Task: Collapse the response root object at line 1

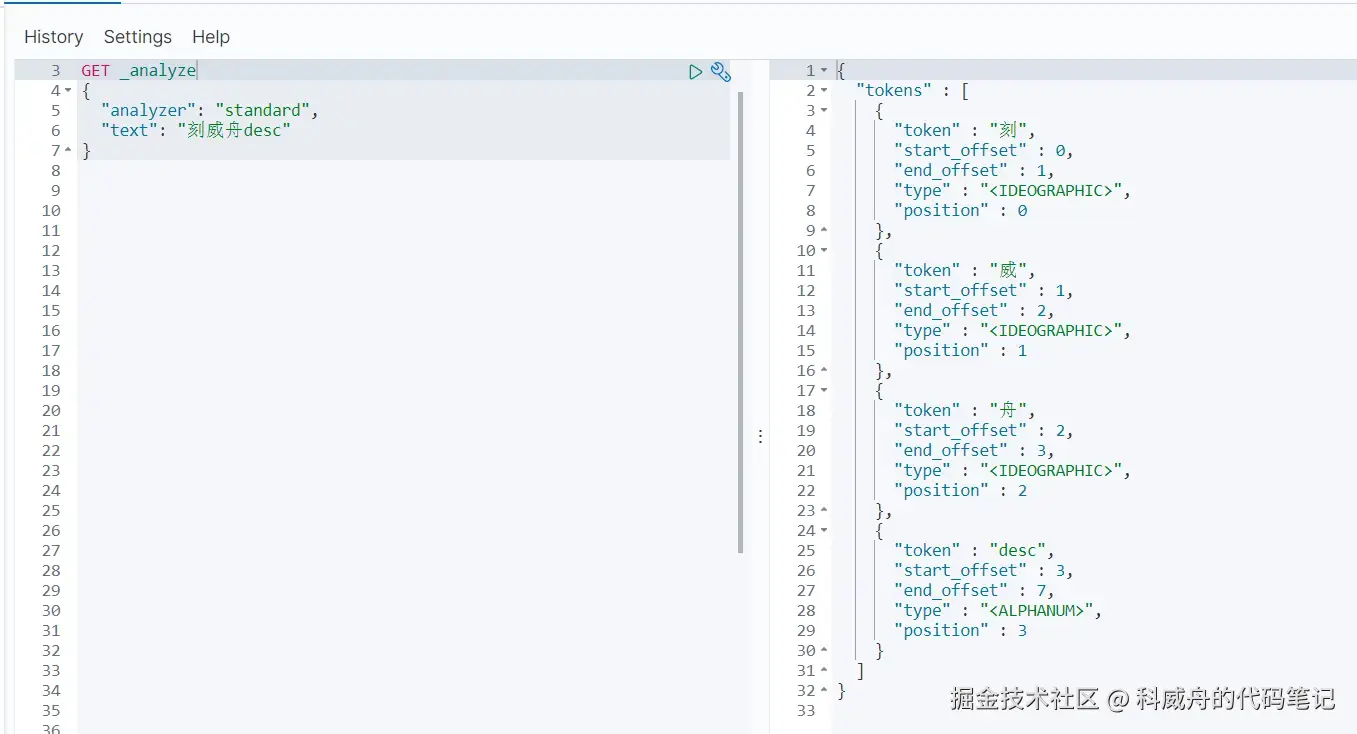Action: pos(824,71)
